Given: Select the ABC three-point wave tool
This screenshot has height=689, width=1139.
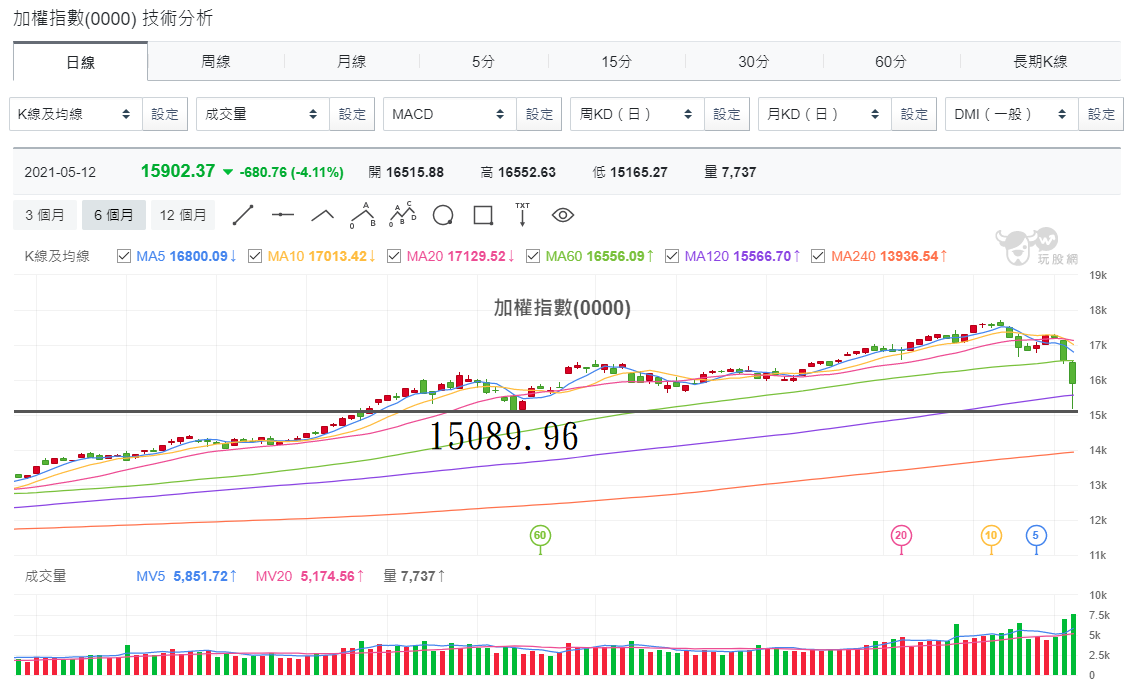Looking at the screenshot, I should click(362, 215).
